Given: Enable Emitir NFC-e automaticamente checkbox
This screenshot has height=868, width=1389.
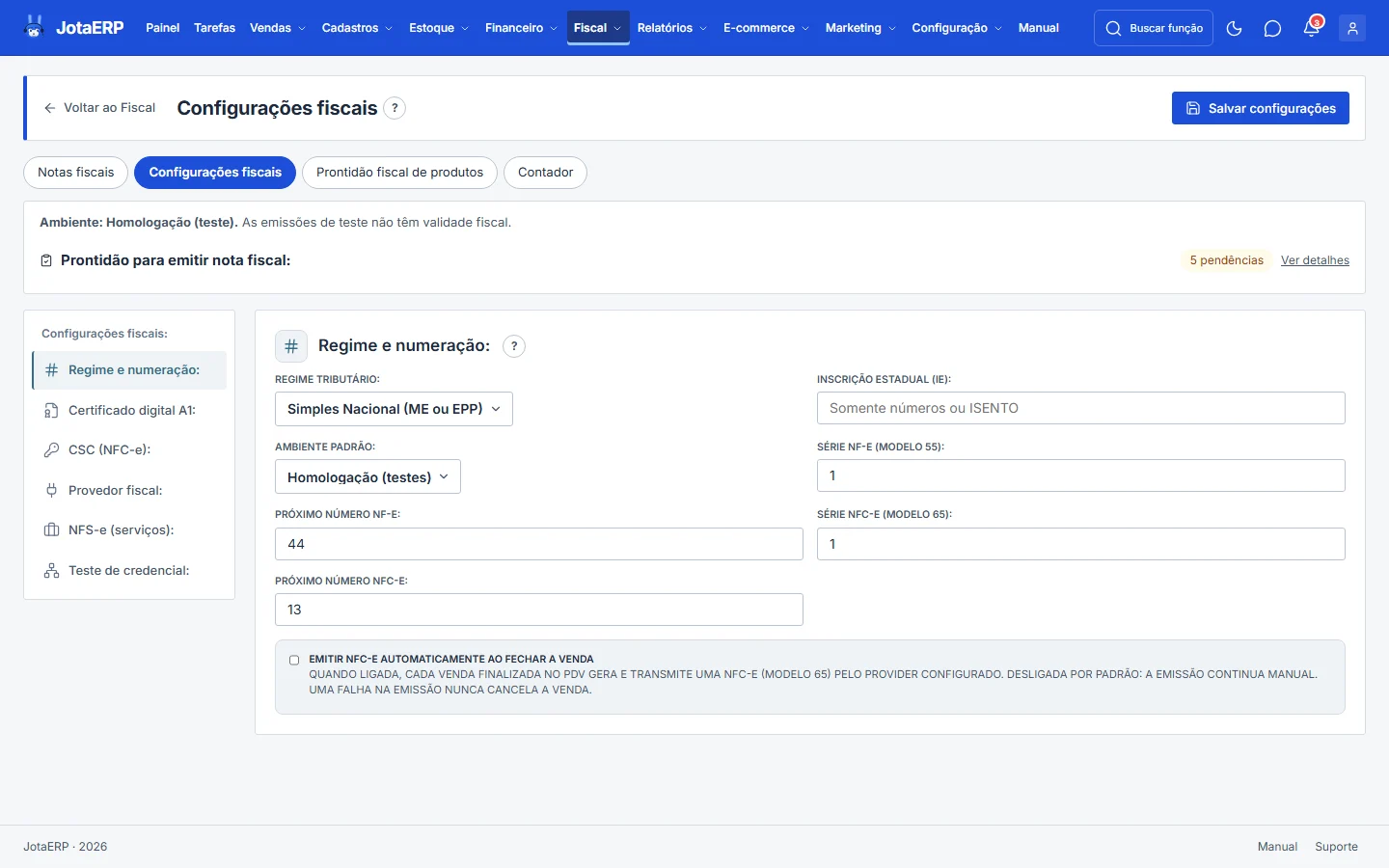Looking at the screenshot, I should (x=294, y=661).
